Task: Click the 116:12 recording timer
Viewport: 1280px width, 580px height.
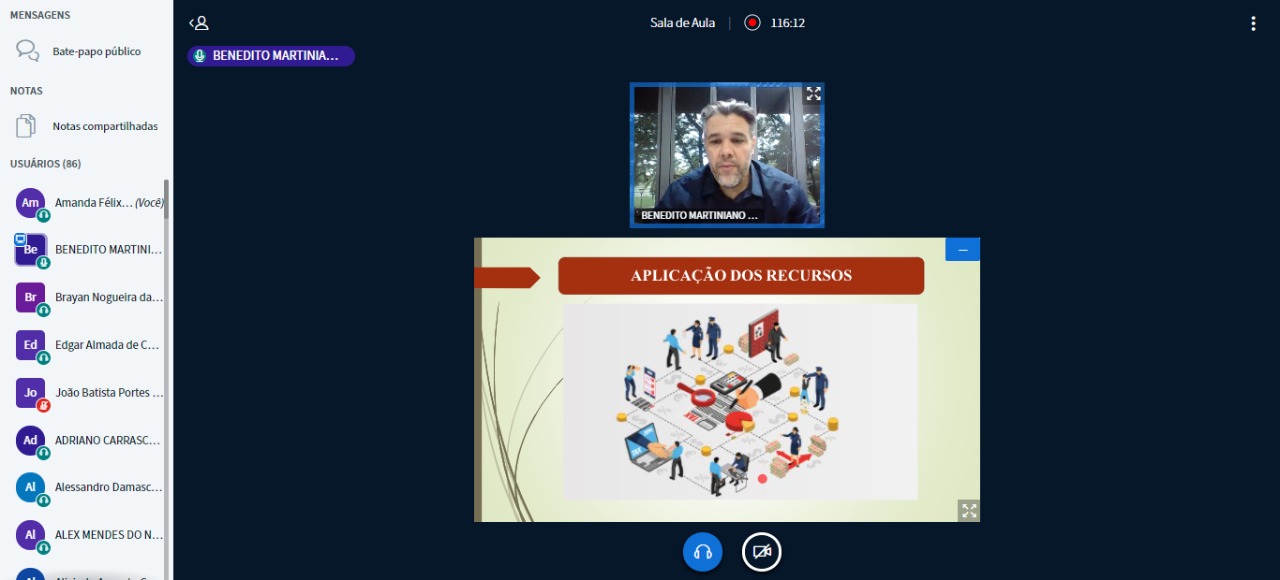Action: pos(788,23)
